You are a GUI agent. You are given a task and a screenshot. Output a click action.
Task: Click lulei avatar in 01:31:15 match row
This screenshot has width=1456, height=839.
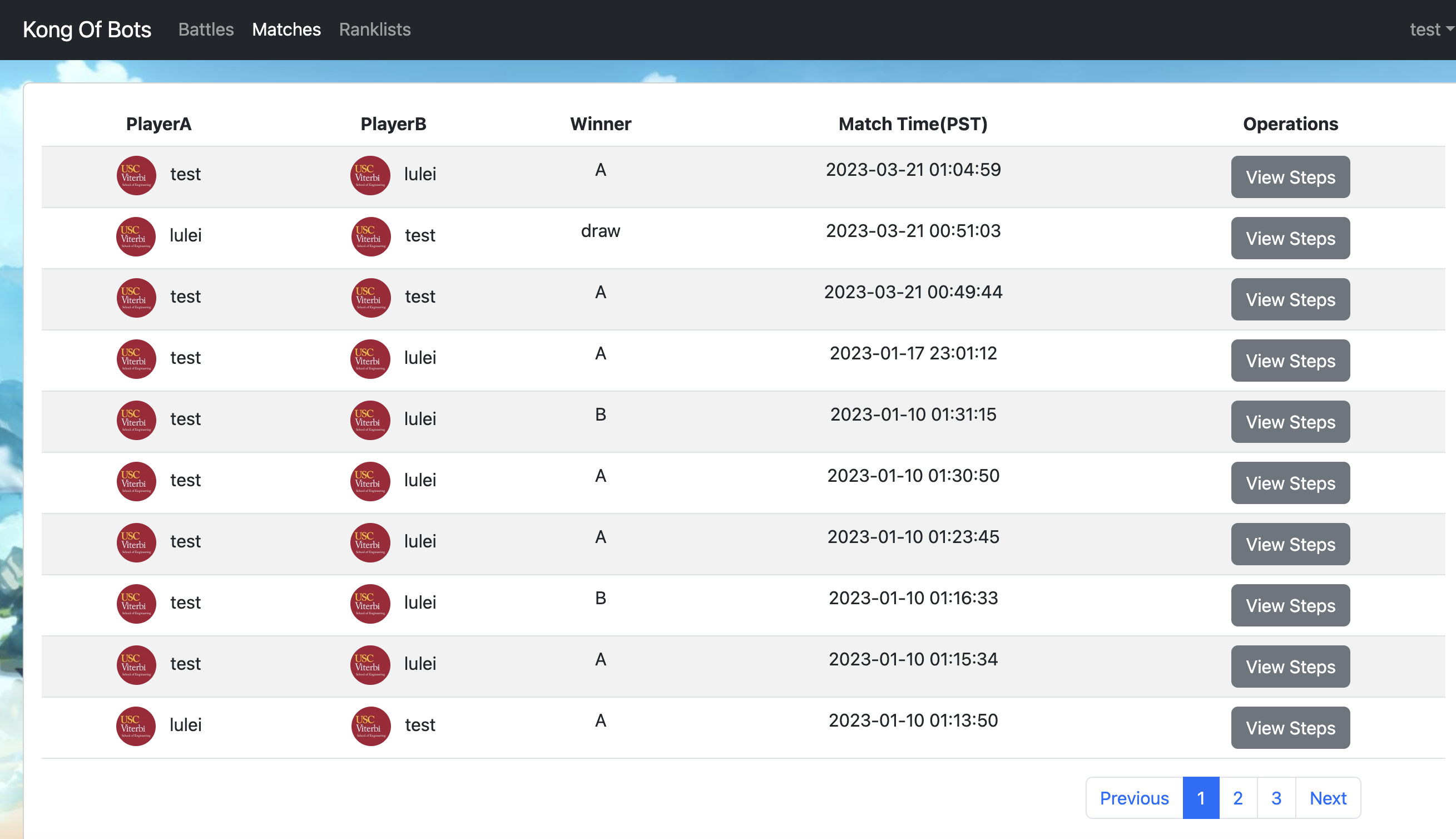[x=370, y=420]
